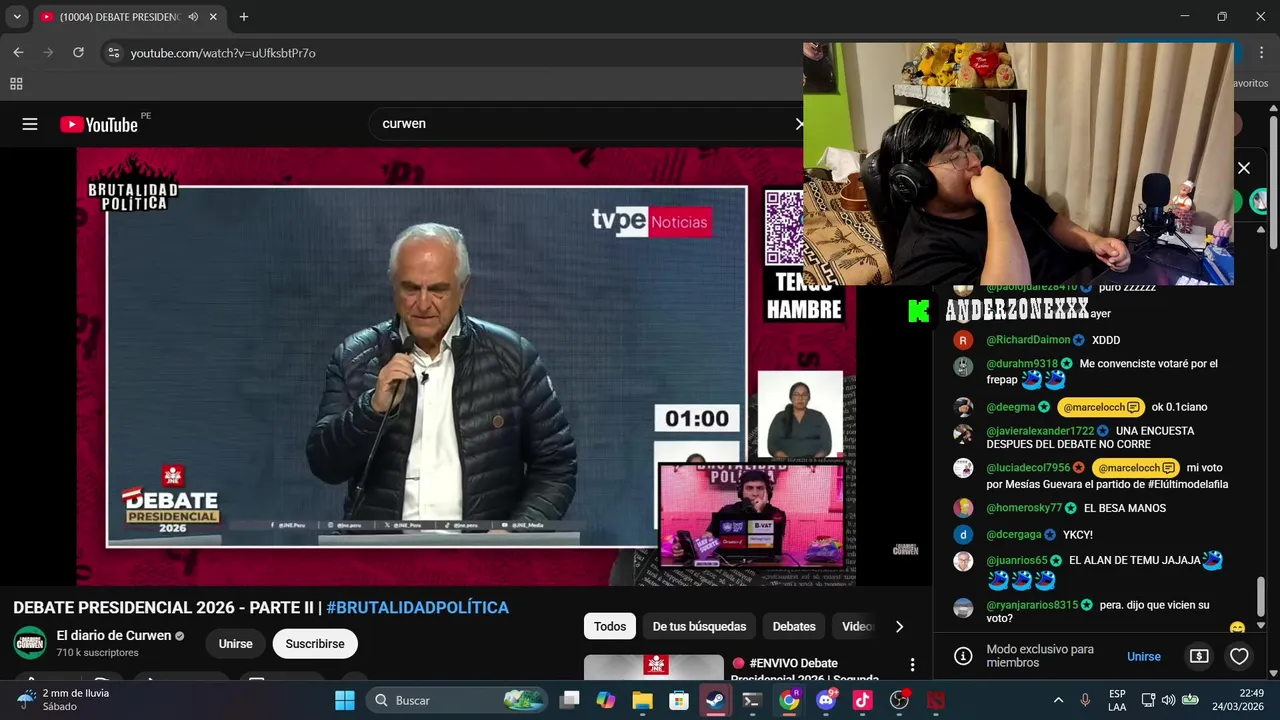
Task: Show more filter chips with right chevron
Action: click(899, 626)
